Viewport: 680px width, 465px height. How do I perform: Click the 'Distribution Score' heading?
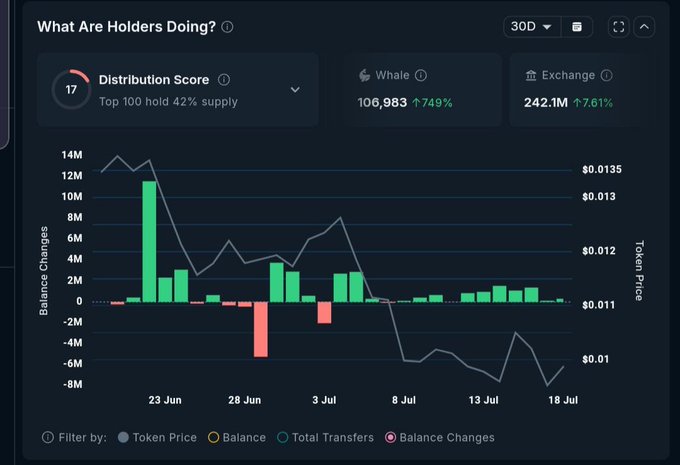tap(154, 80)
